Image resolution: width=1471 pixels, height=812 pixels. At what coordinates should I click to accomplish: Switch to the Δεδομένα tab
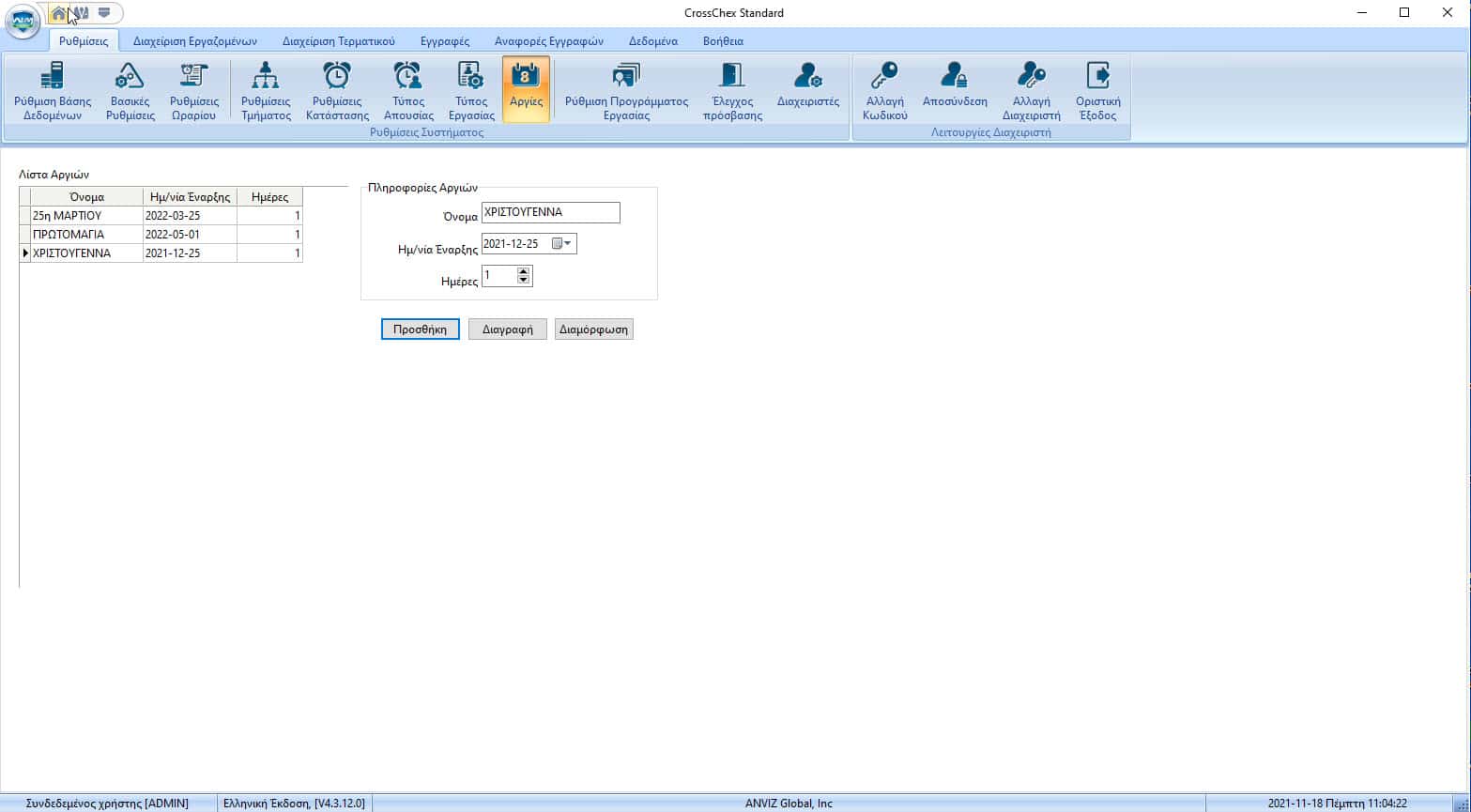653,41
